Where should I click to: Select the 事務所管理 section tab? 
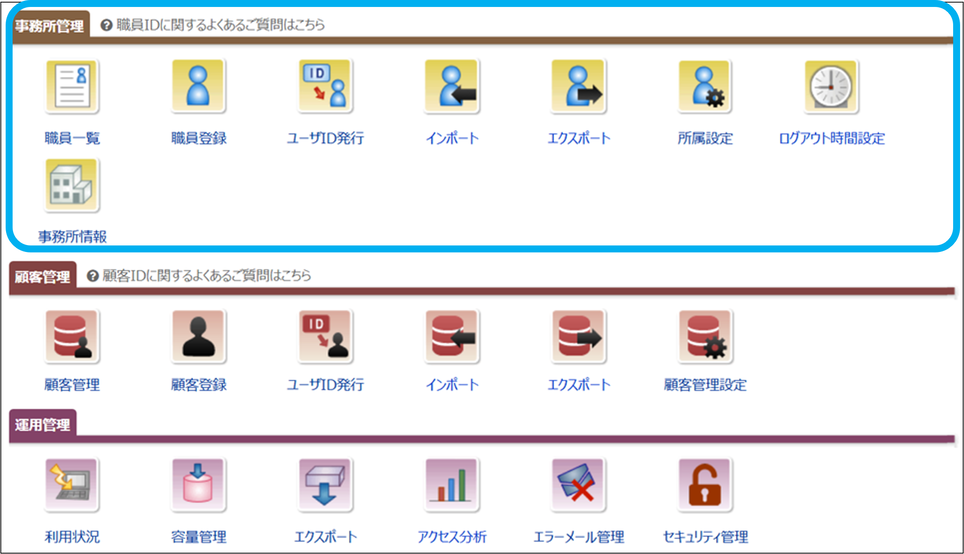pos(50,25)
